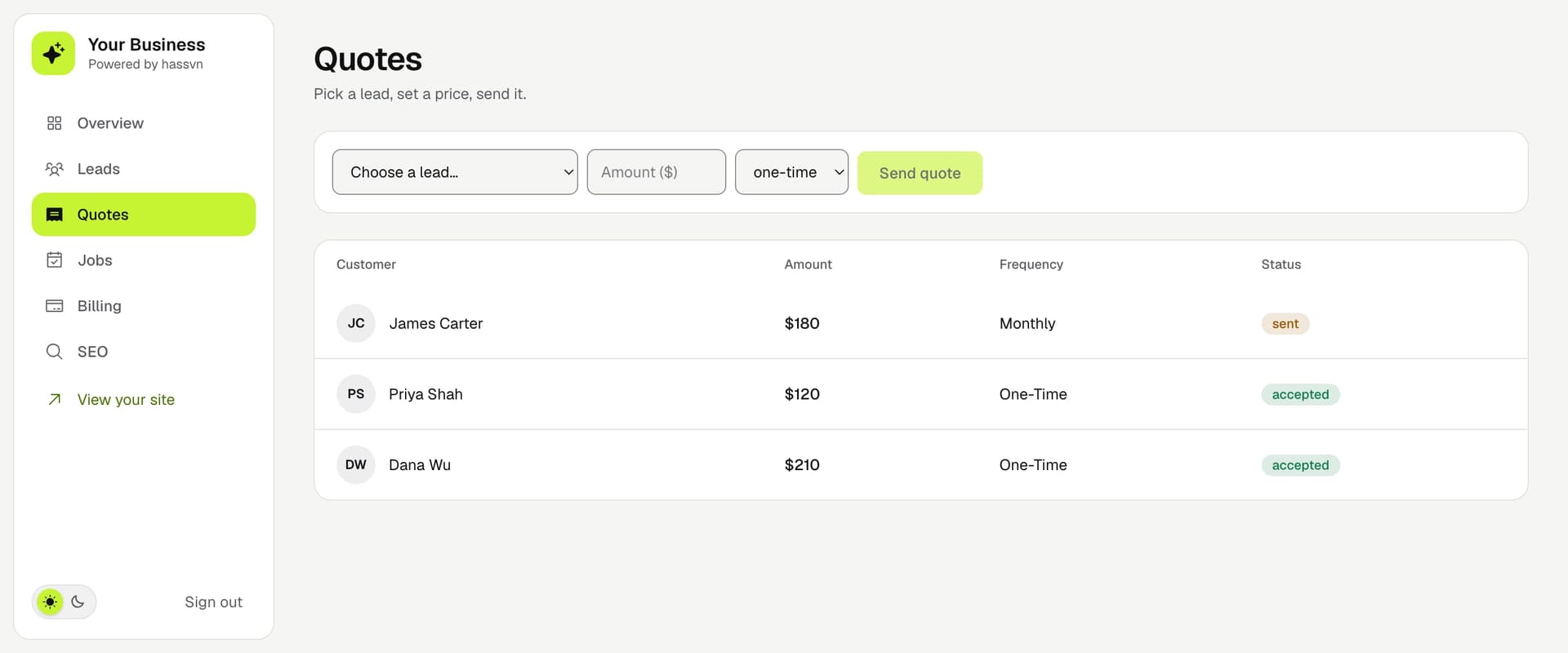Navigate to Billing
Viewport: 1568px width, 653px height.
[x=144, y=306]
